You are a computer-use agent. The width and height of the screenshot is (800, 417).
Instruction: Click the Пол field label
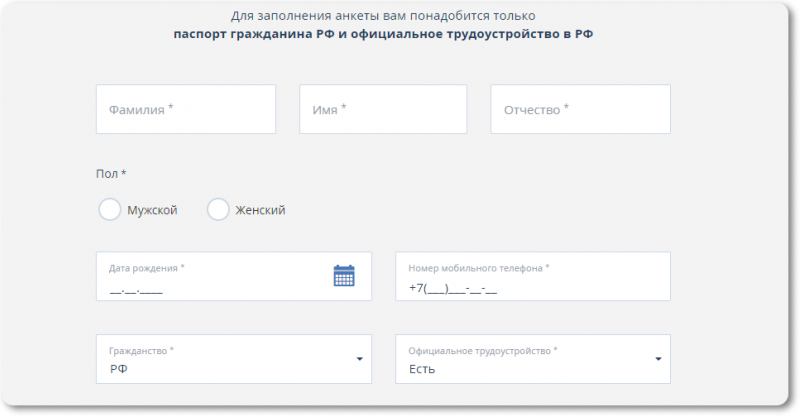[111, 174]
